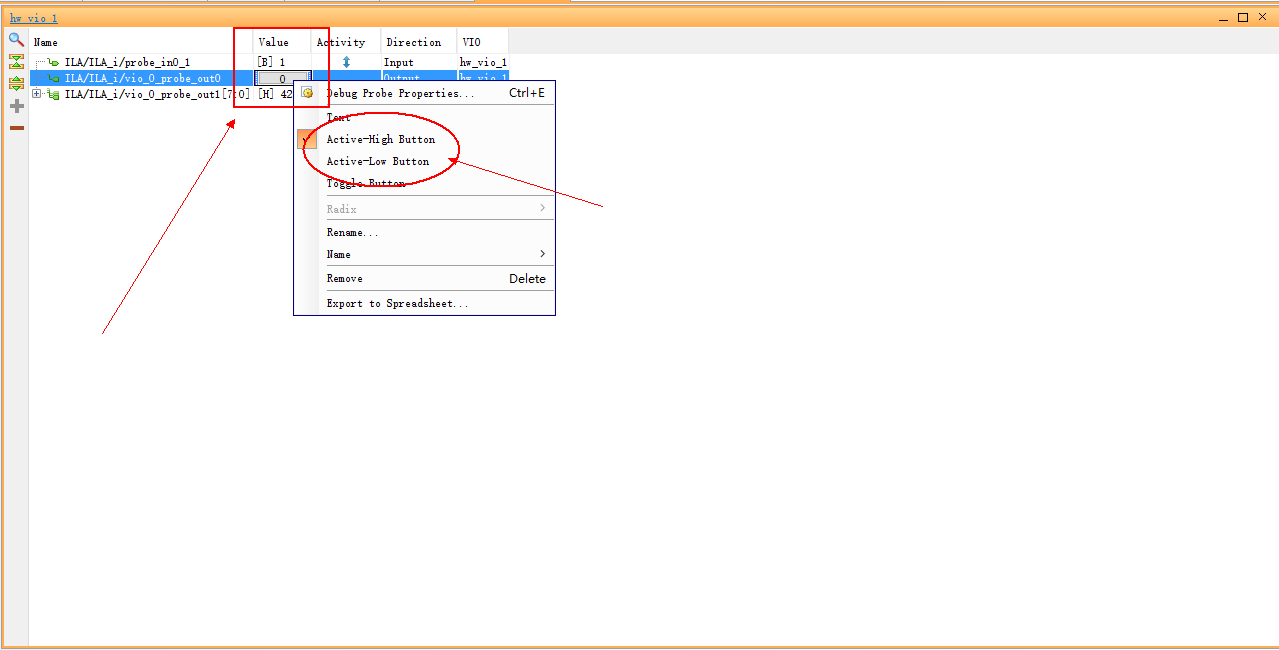Click the search magnifier icon in sidebar
This screenshot has height=650, width=1279.
pos(16,40)
